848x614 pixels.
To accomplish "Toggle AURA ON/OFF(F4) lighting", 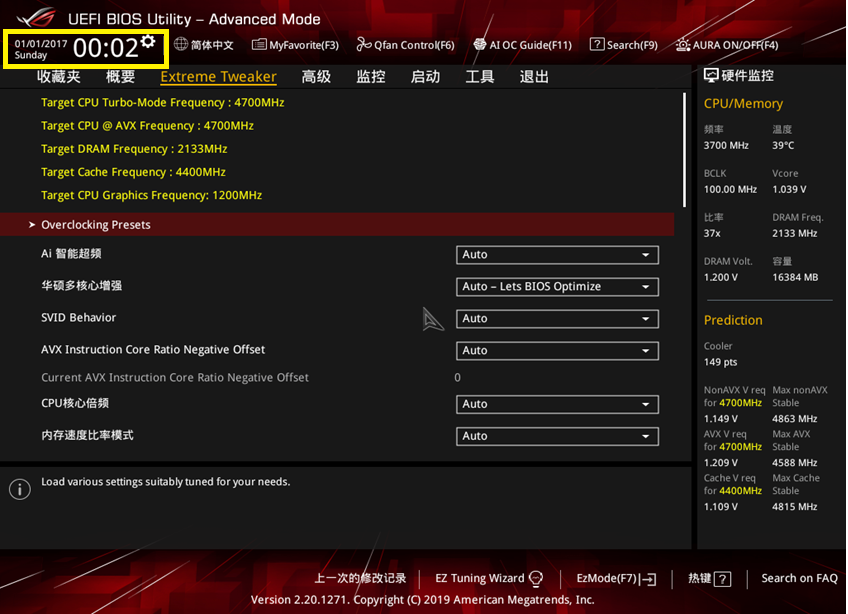I will point(683,45).
